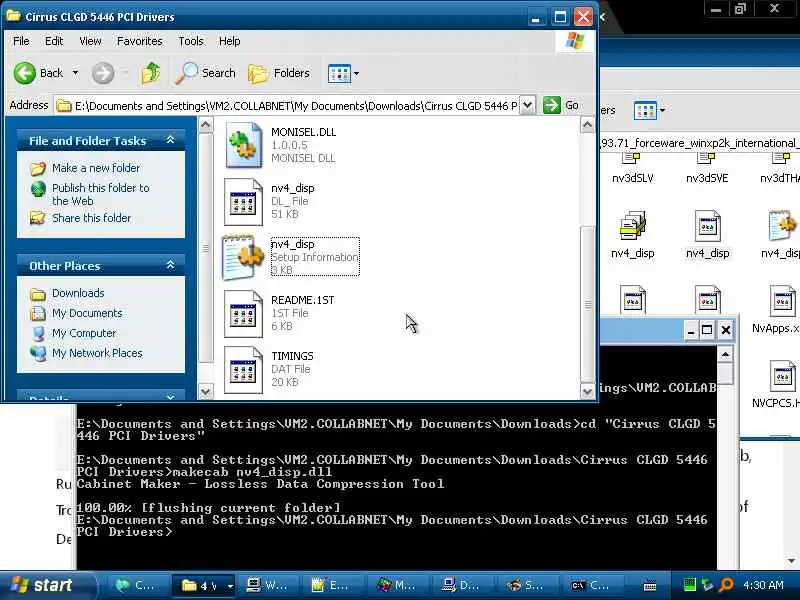Switch to the S... taskbar button

pos(526,586)
